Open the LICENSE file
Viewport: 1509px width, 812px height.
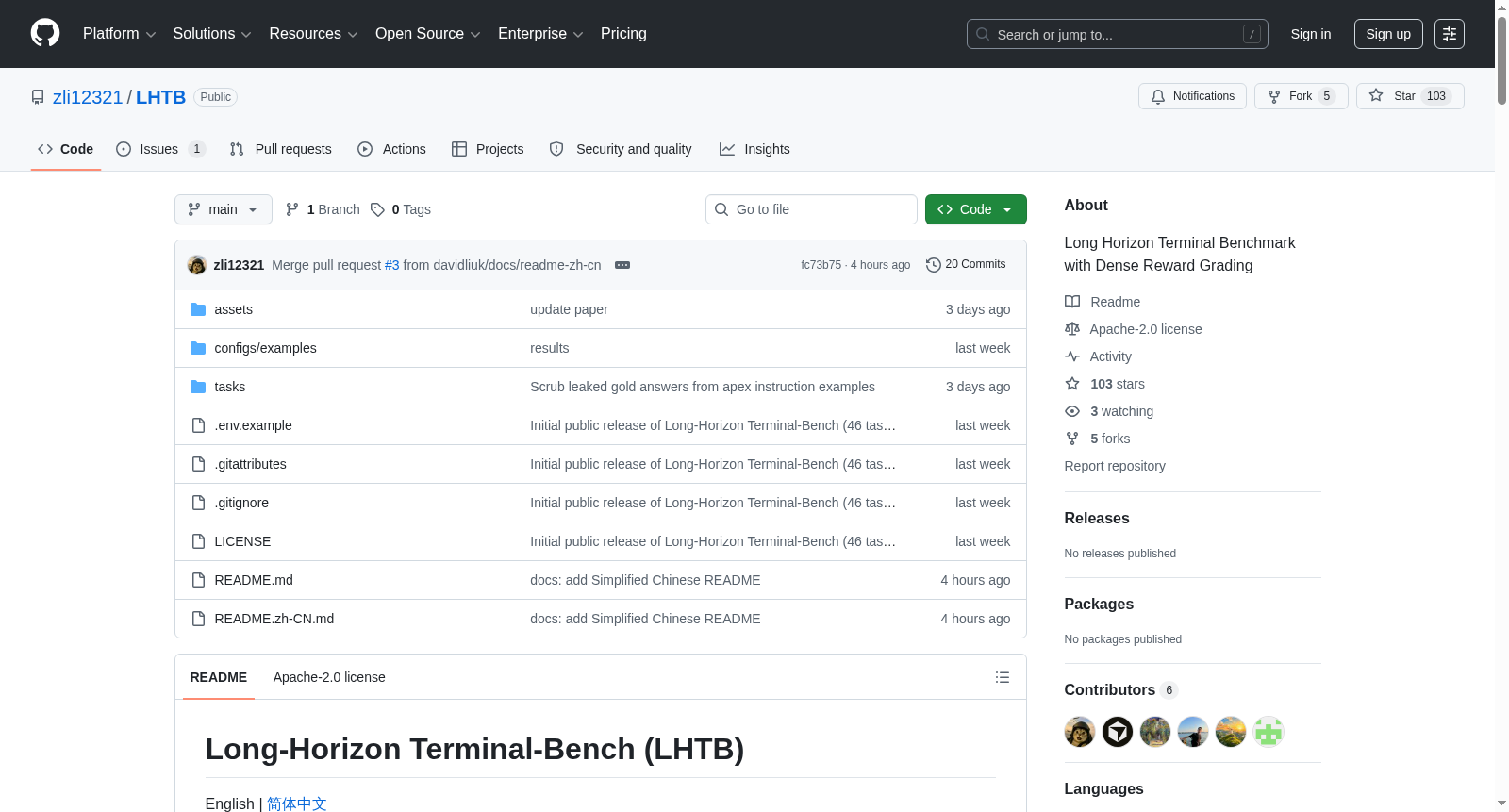(242, 541)
